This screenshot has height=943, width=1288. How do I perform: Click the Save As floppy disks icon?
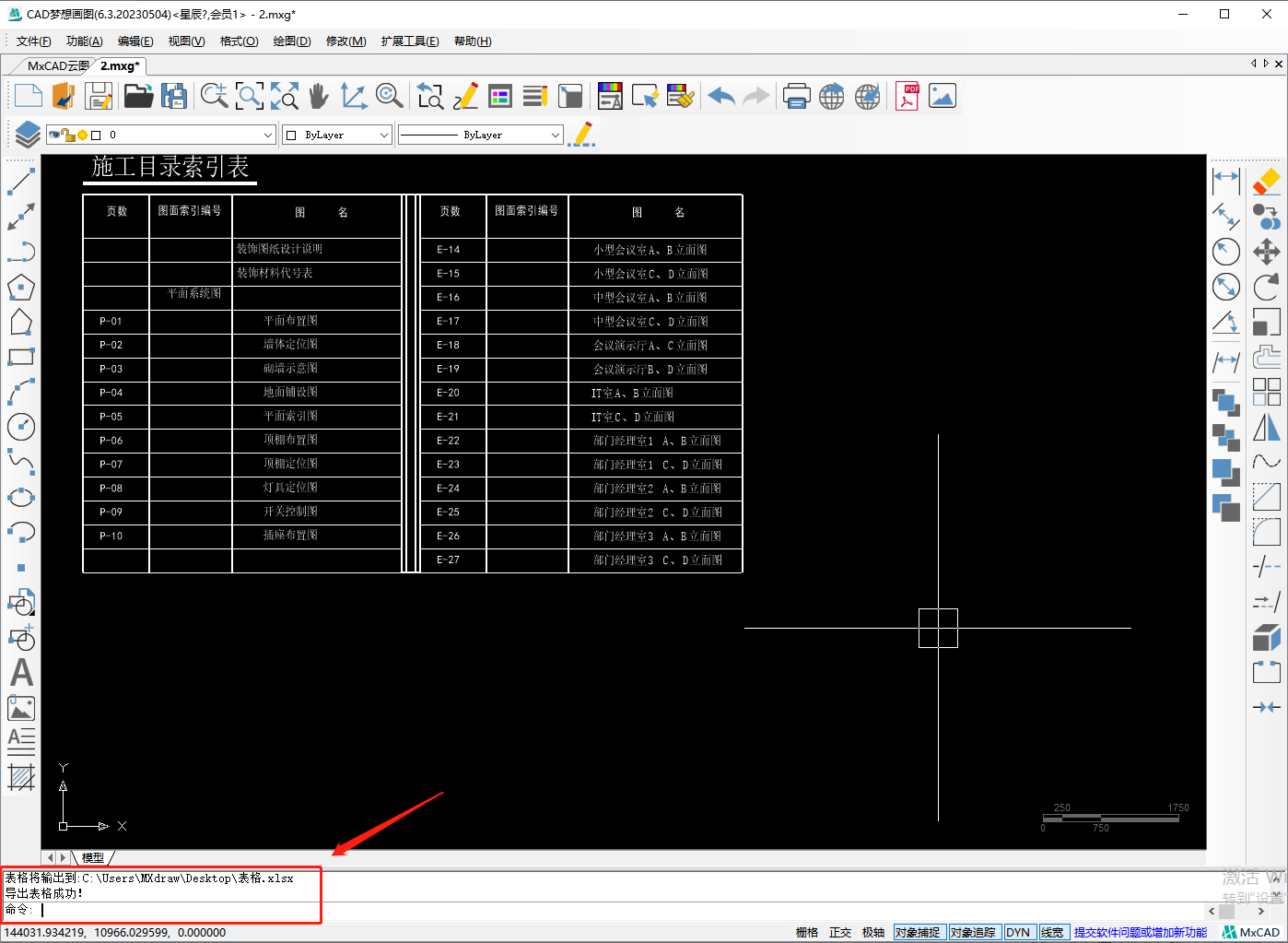tap(173, 96)
